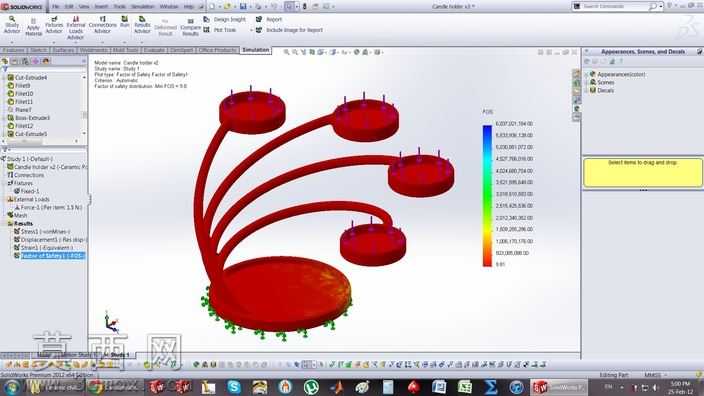Select Candle holder v2 part node
This screenshot has height=396, width=704.
point(47,167)
